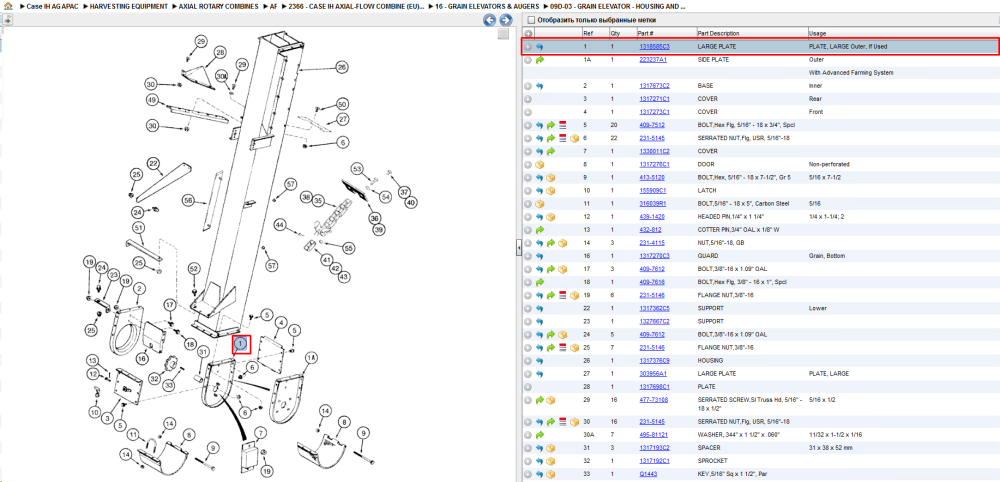This screenshot has width=1000, height=482.
Task: Select callout 1A on the diagram
Action: (311, 359)
